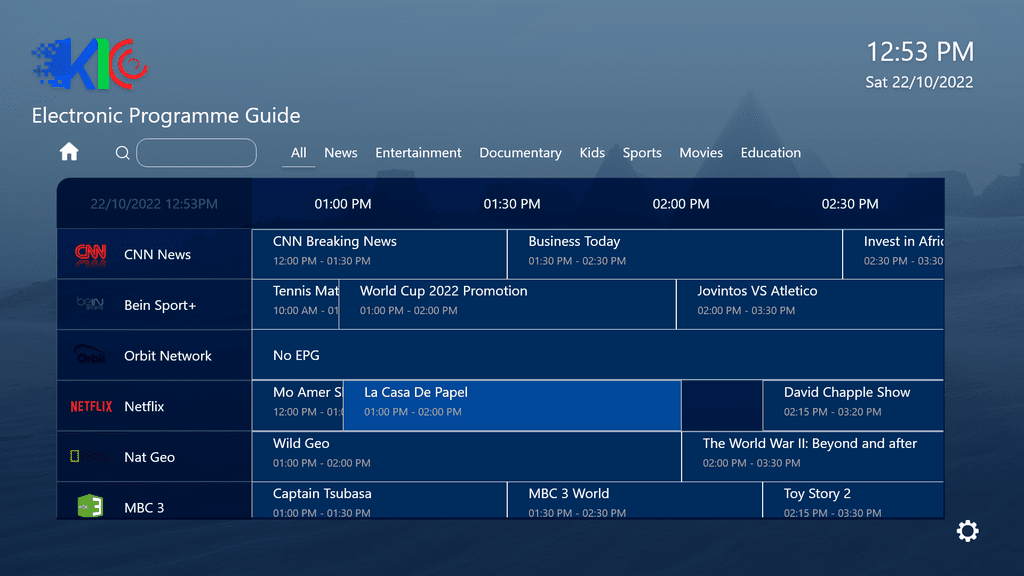Select World Cup 2022 Promotion programme
The width and height of the screenshot is (1024, 576).
pyautogui.click(x=507, y=304)
